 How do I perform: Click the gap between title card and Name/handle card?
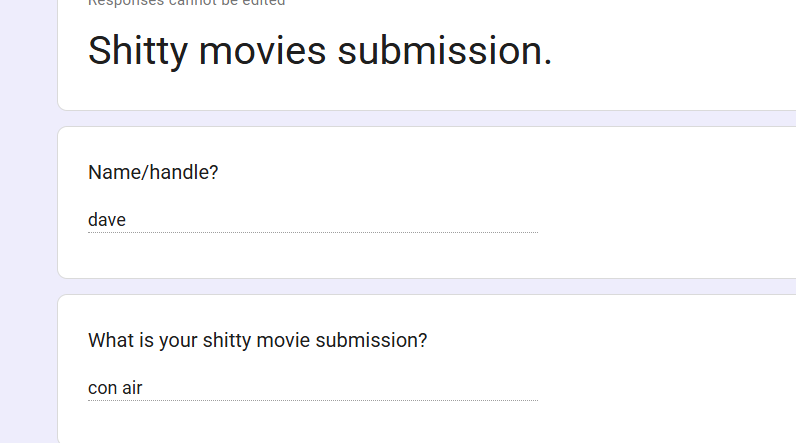click(x=426, y=118)
